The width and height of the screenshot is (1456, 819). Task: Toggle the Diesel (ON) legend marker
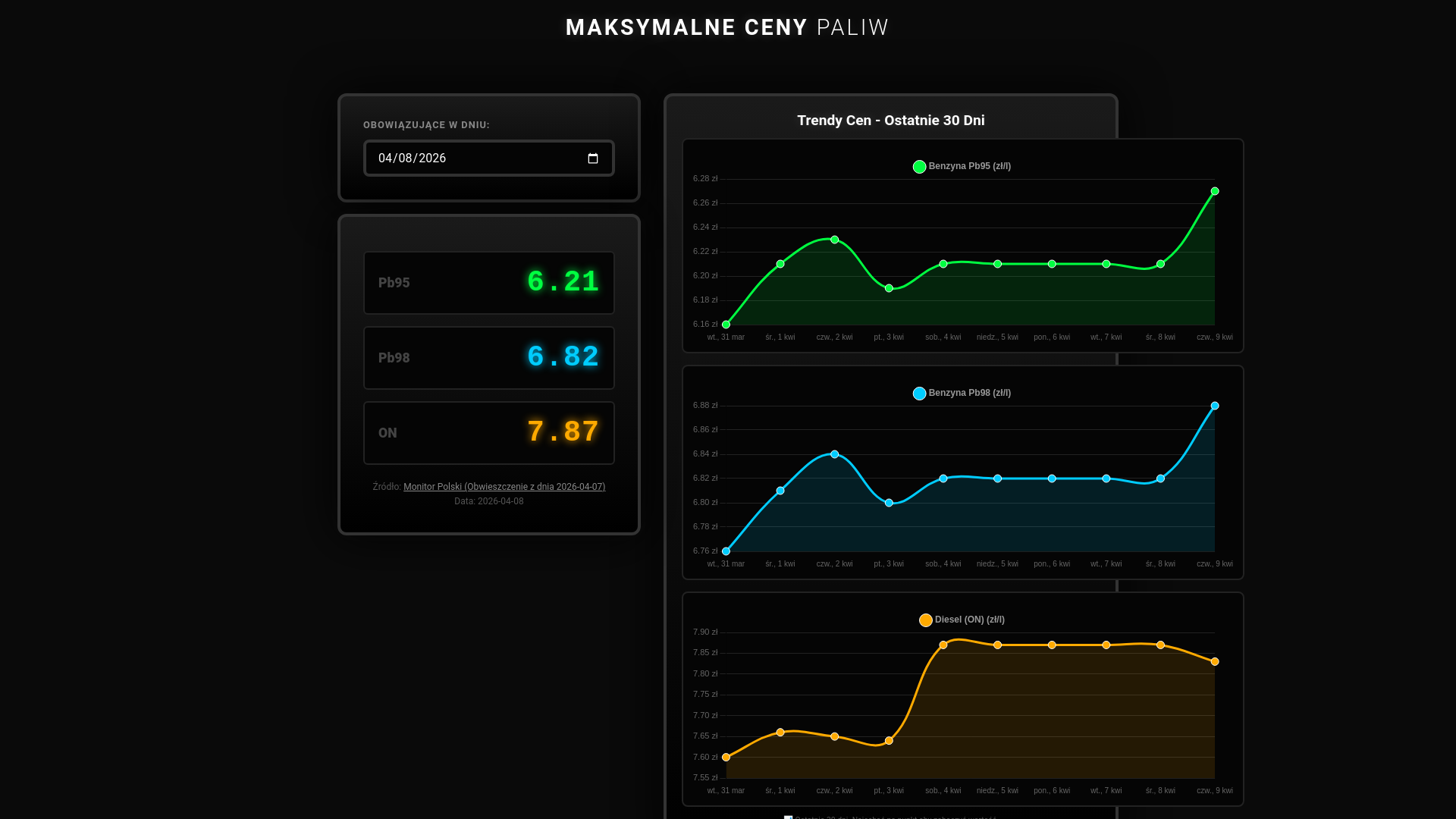click(x=925, y=620)
